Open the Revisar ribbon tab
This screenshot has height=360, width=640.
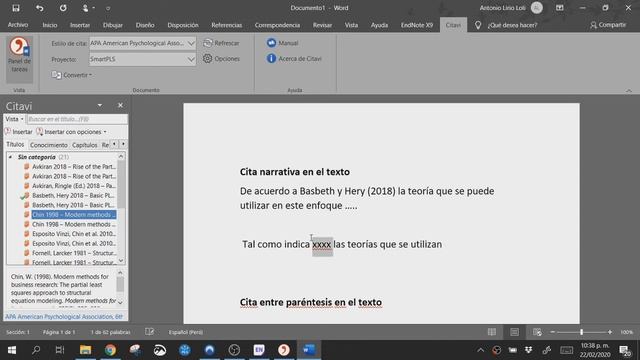coord(322,25)
